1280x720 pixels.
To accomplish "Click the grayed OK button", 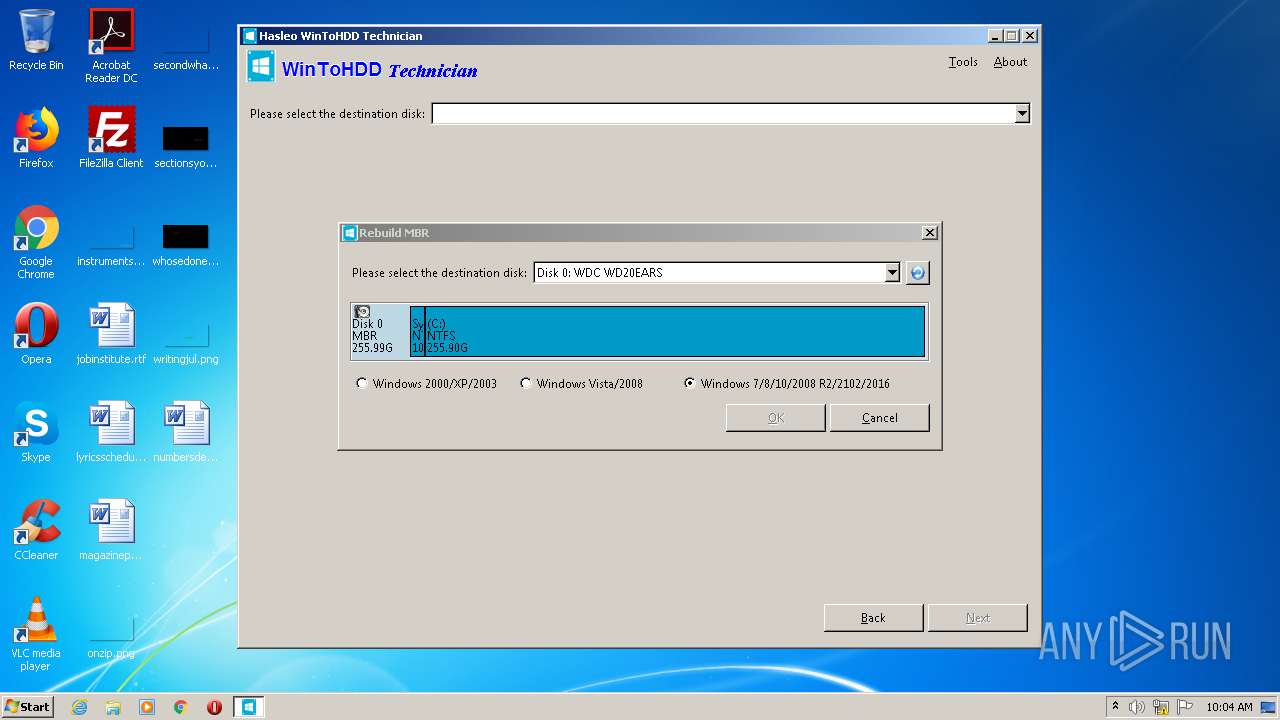I will 776,418.
